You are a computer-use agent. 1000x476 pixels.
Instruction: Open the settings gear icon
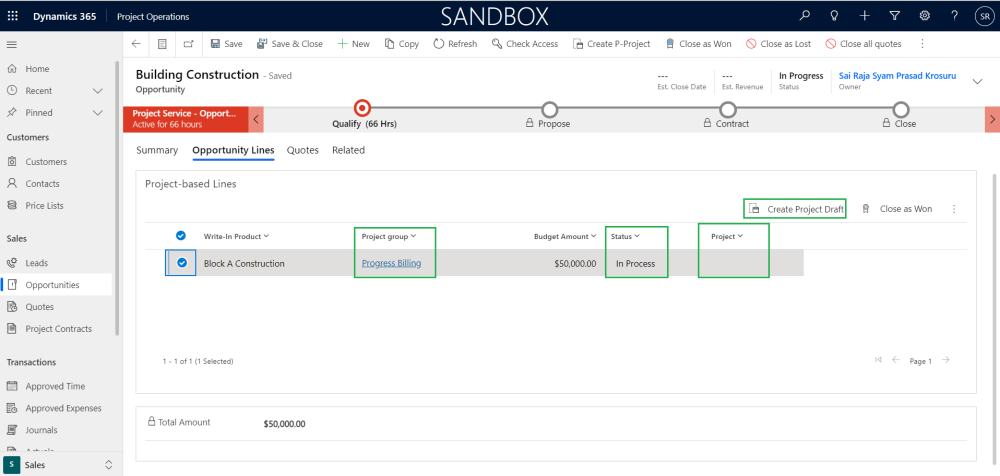[x=924, y=17]
